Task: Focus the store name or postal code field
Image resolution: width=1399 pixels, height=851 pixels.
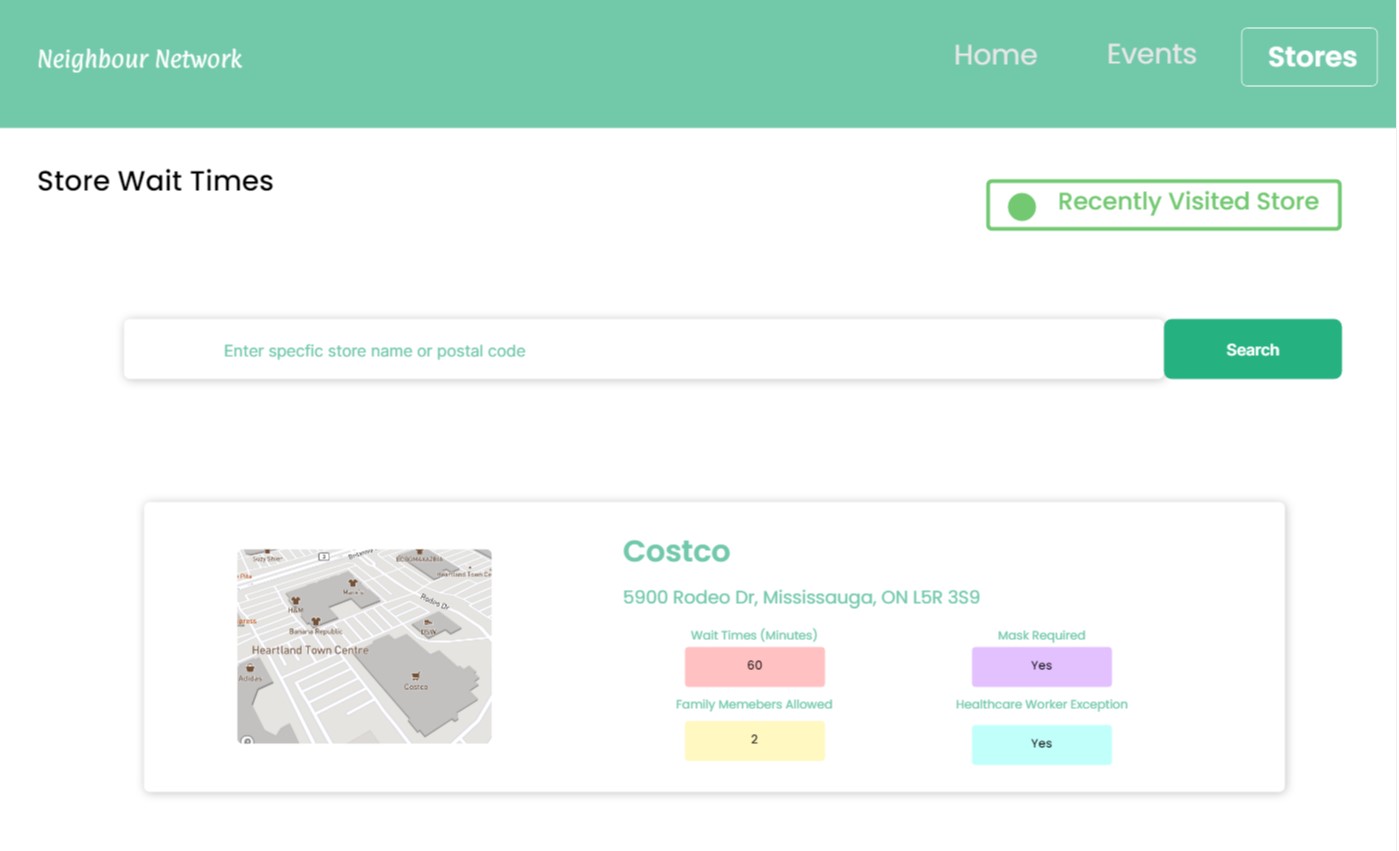Action: point(643,350)
